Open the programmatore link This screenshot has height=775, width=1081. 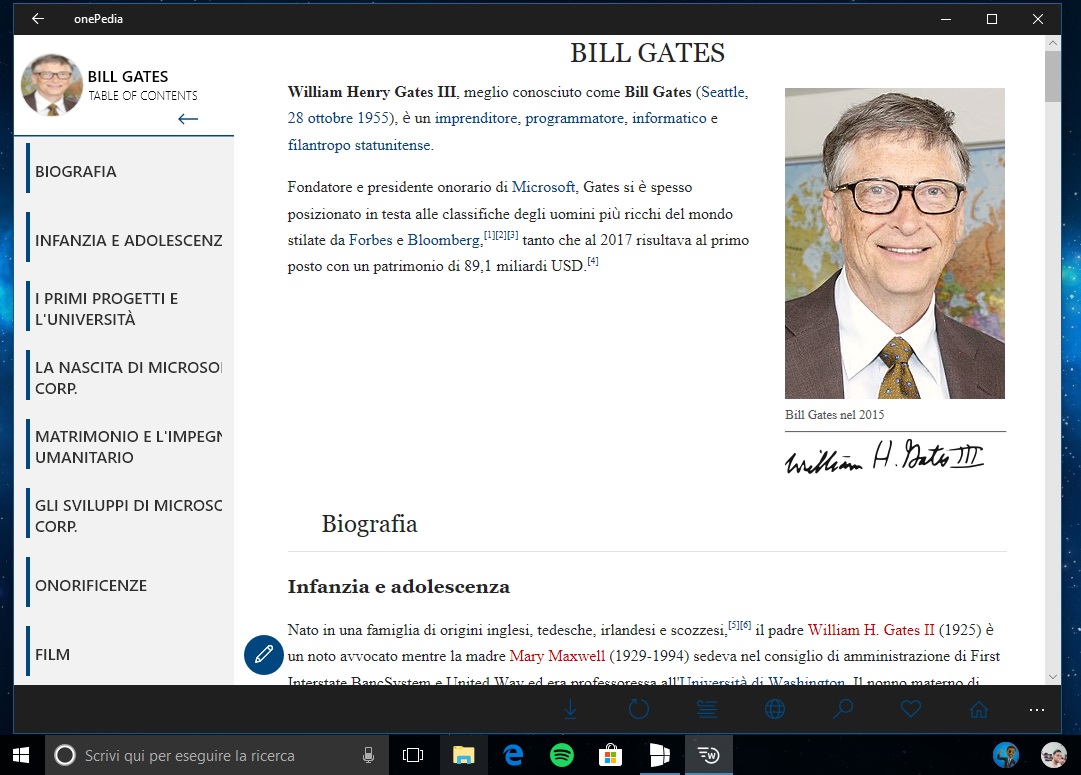(575, 118)
